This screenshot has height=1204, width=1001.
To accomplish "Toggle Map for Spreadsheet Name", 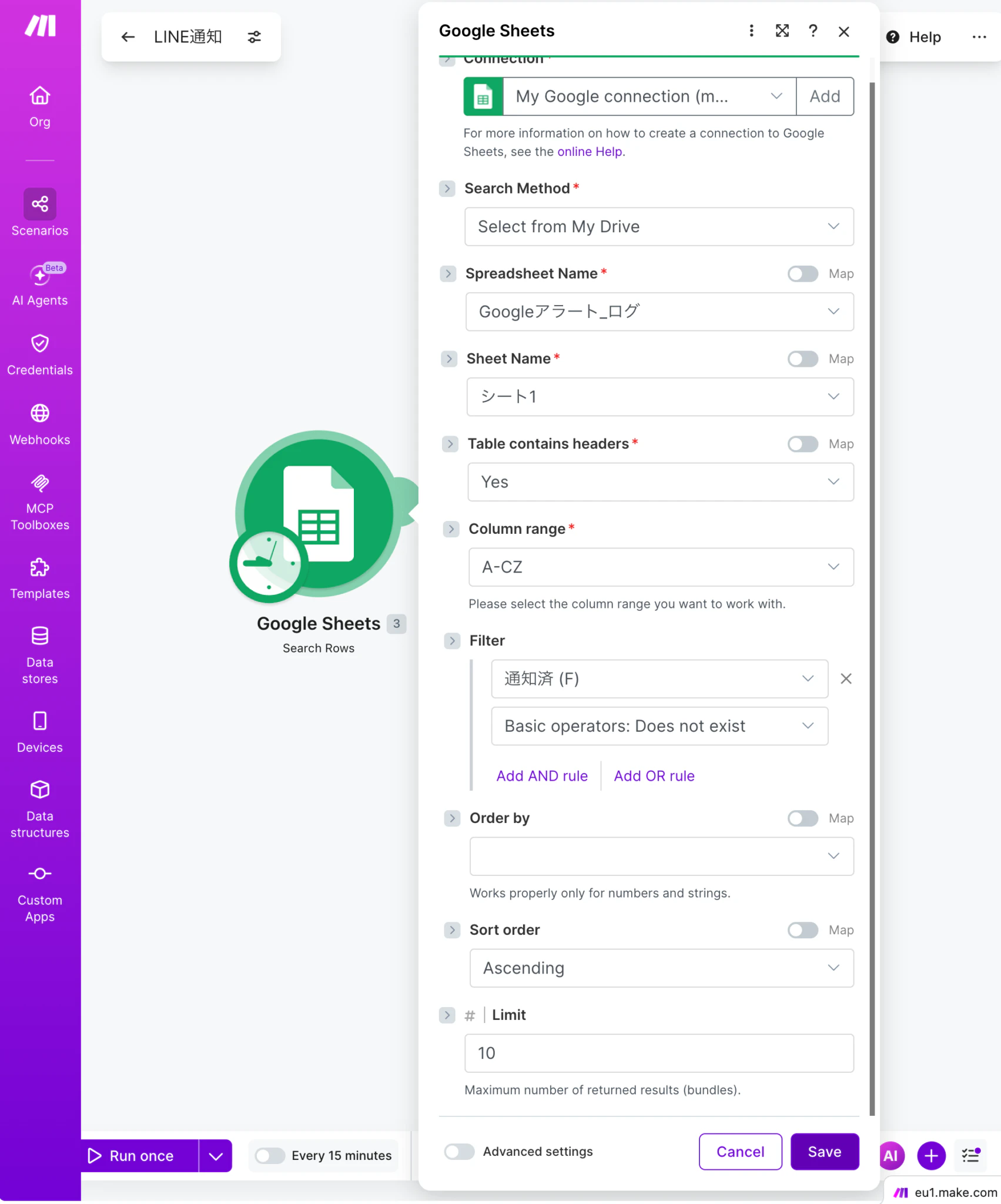I will [x=803, y=274].
